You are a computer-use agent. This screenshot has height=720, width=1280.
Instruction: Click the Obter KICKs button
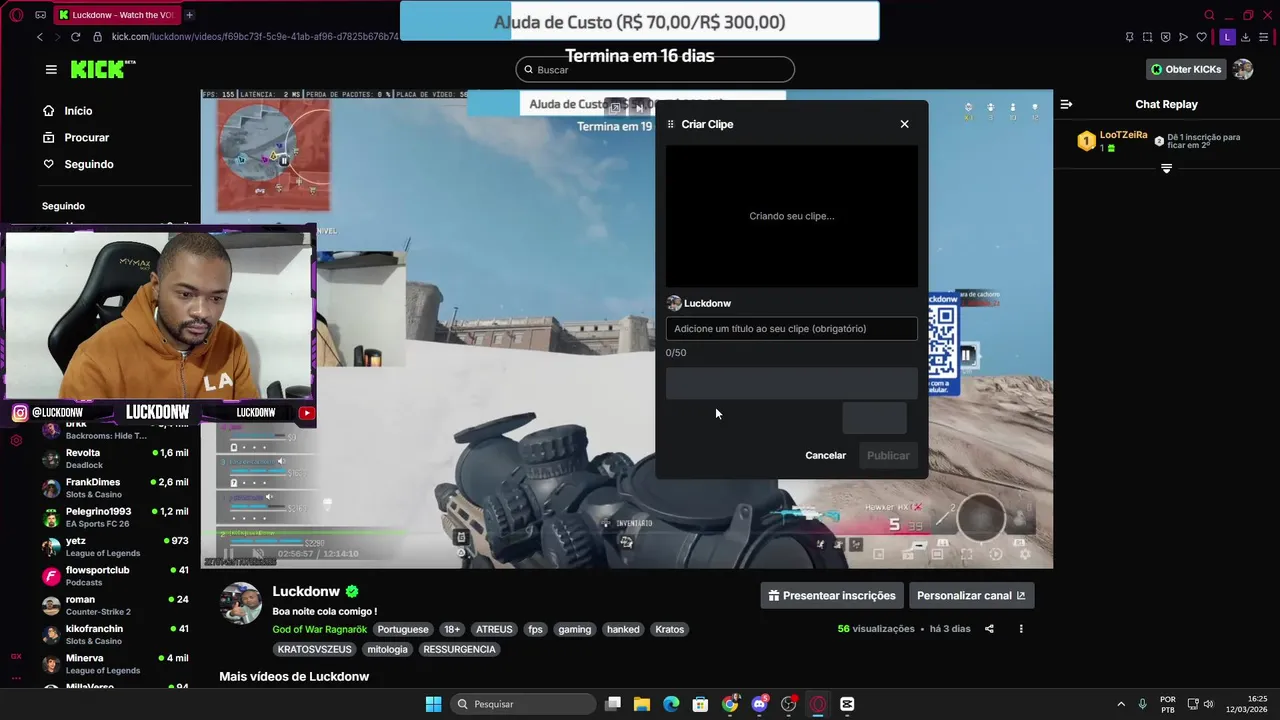(1186, 69)
